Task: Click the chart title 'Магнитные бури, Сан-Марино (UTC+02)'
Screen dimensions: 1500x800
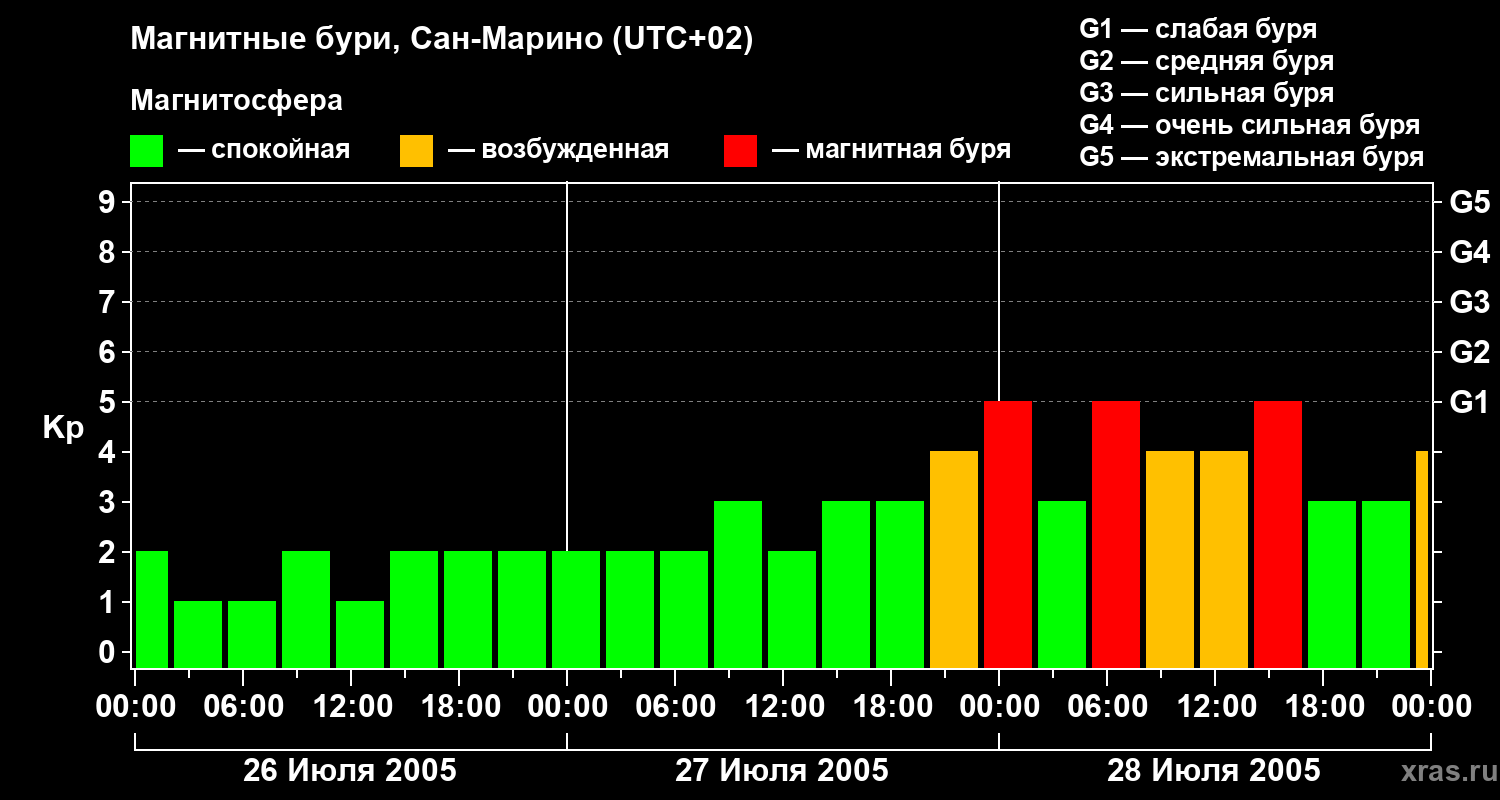Action: point(441,40)
